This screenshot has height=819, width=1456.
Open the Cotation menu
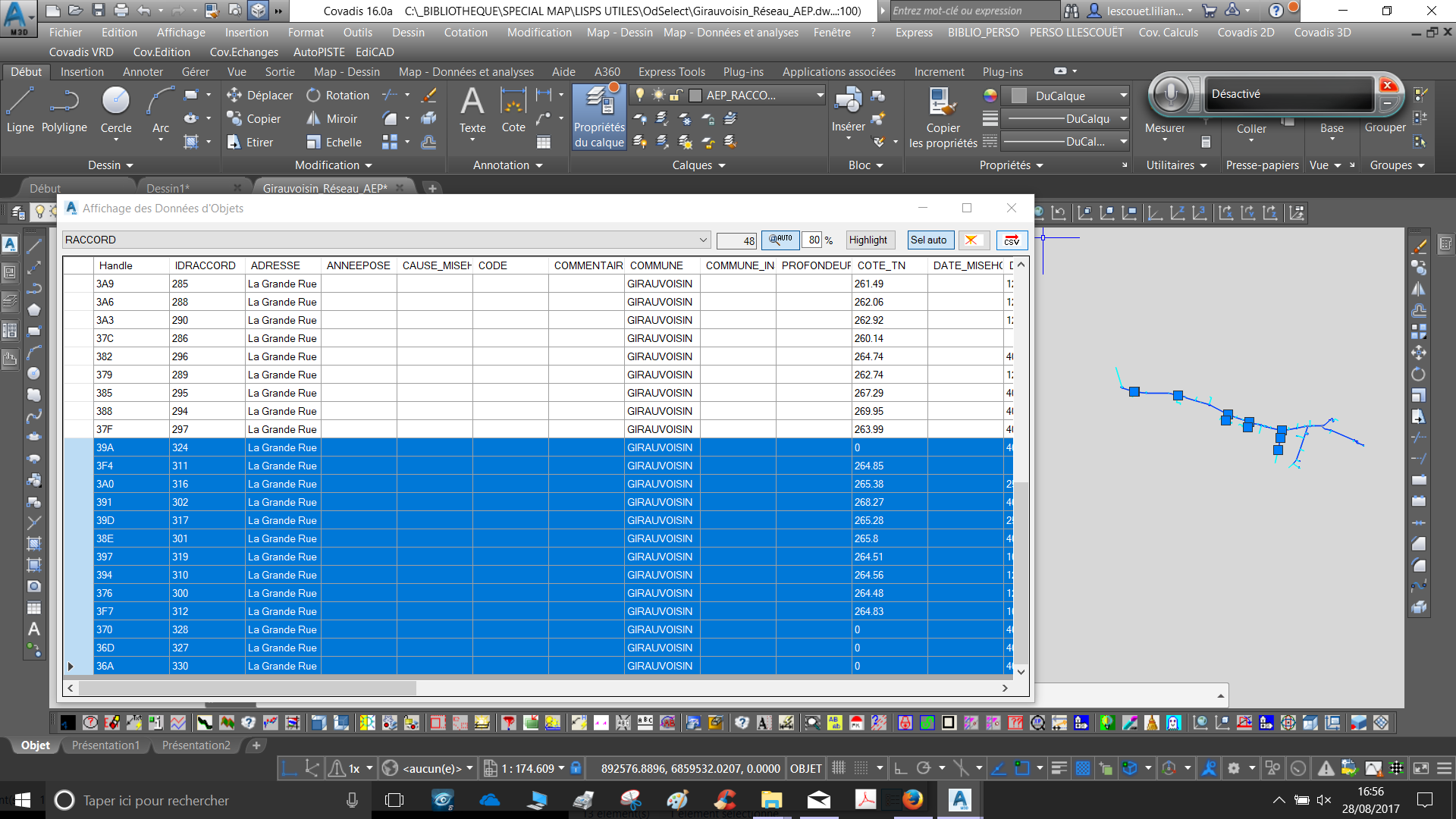click(x=466, y=33)
